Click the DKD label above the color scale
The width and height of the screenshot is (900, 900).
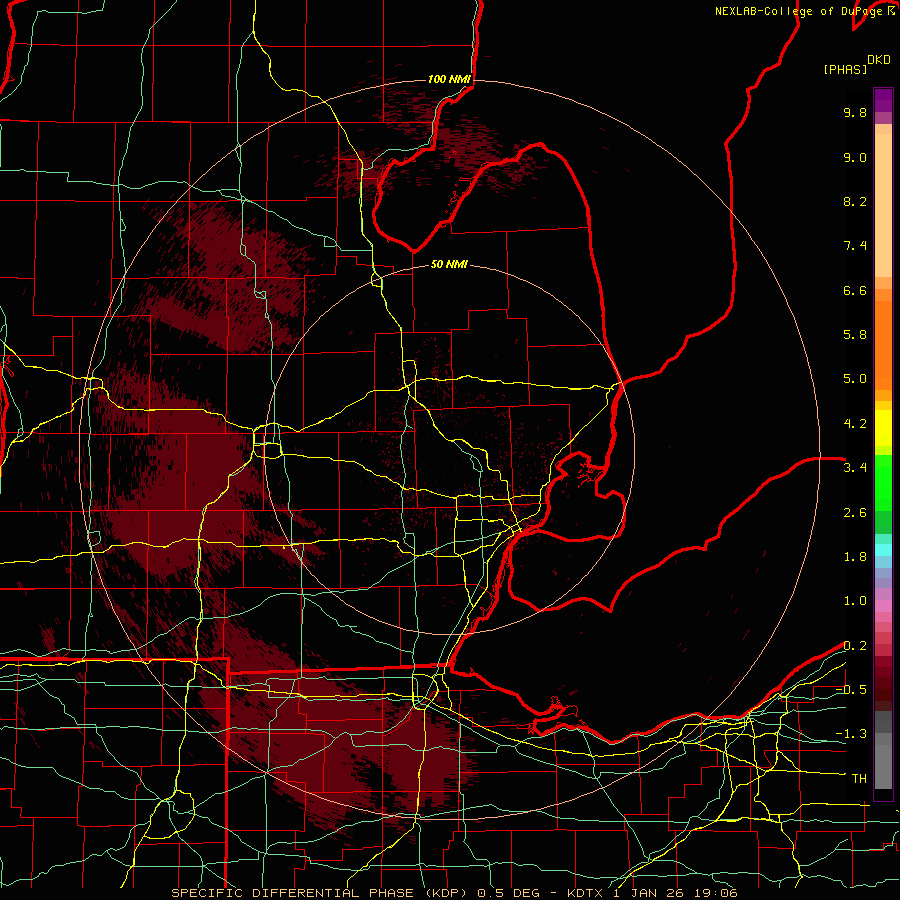coord(879,60)
